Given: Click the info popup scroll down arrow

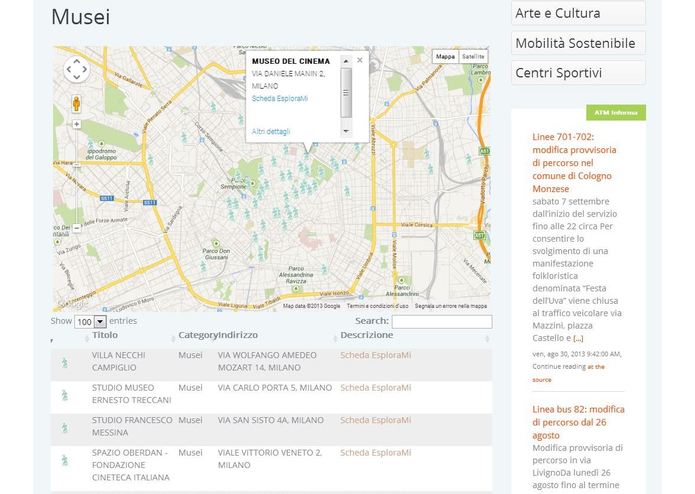Looking at the screenshot, I should [346, 131].
